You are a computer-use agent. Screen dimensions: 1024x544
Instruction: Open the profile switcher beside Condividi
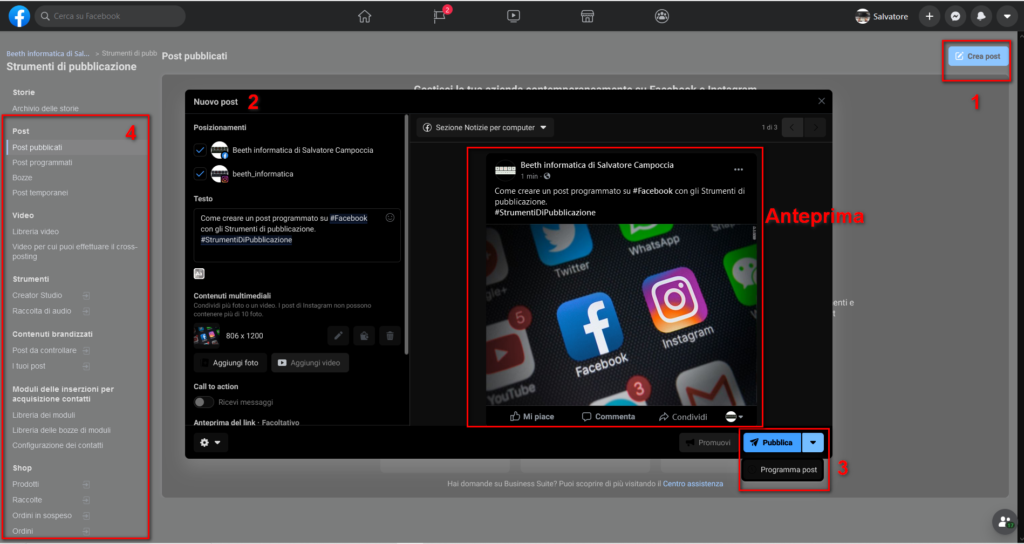[734, 417]
